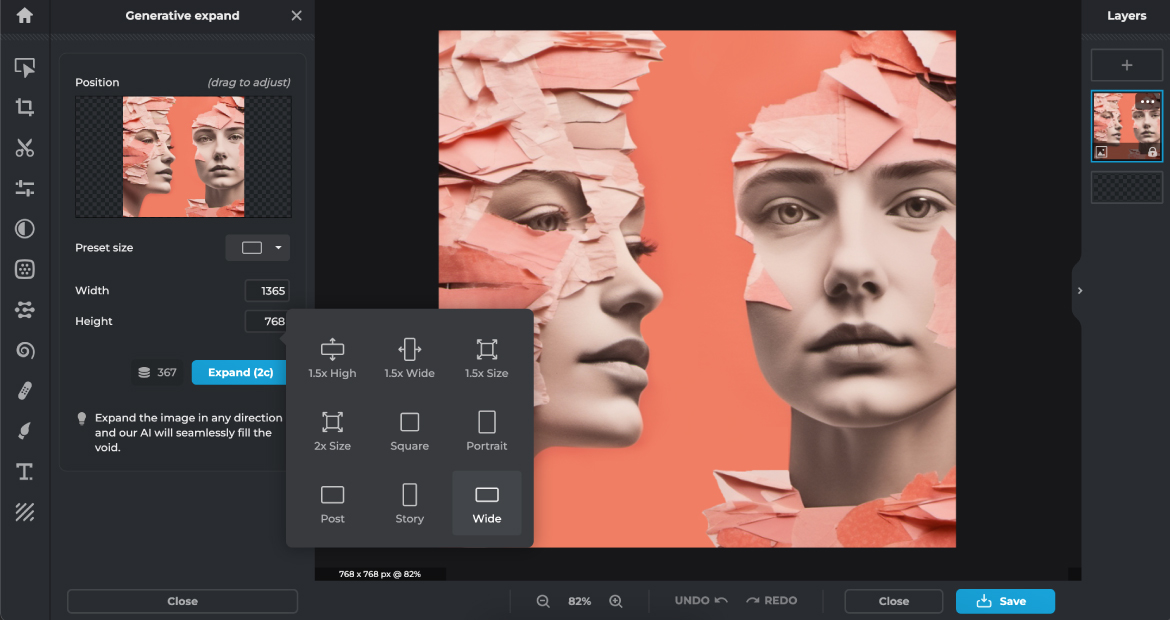Click the Expand (2c) button
Screen dimensions: 1170x620
click(x=240, y=372)
